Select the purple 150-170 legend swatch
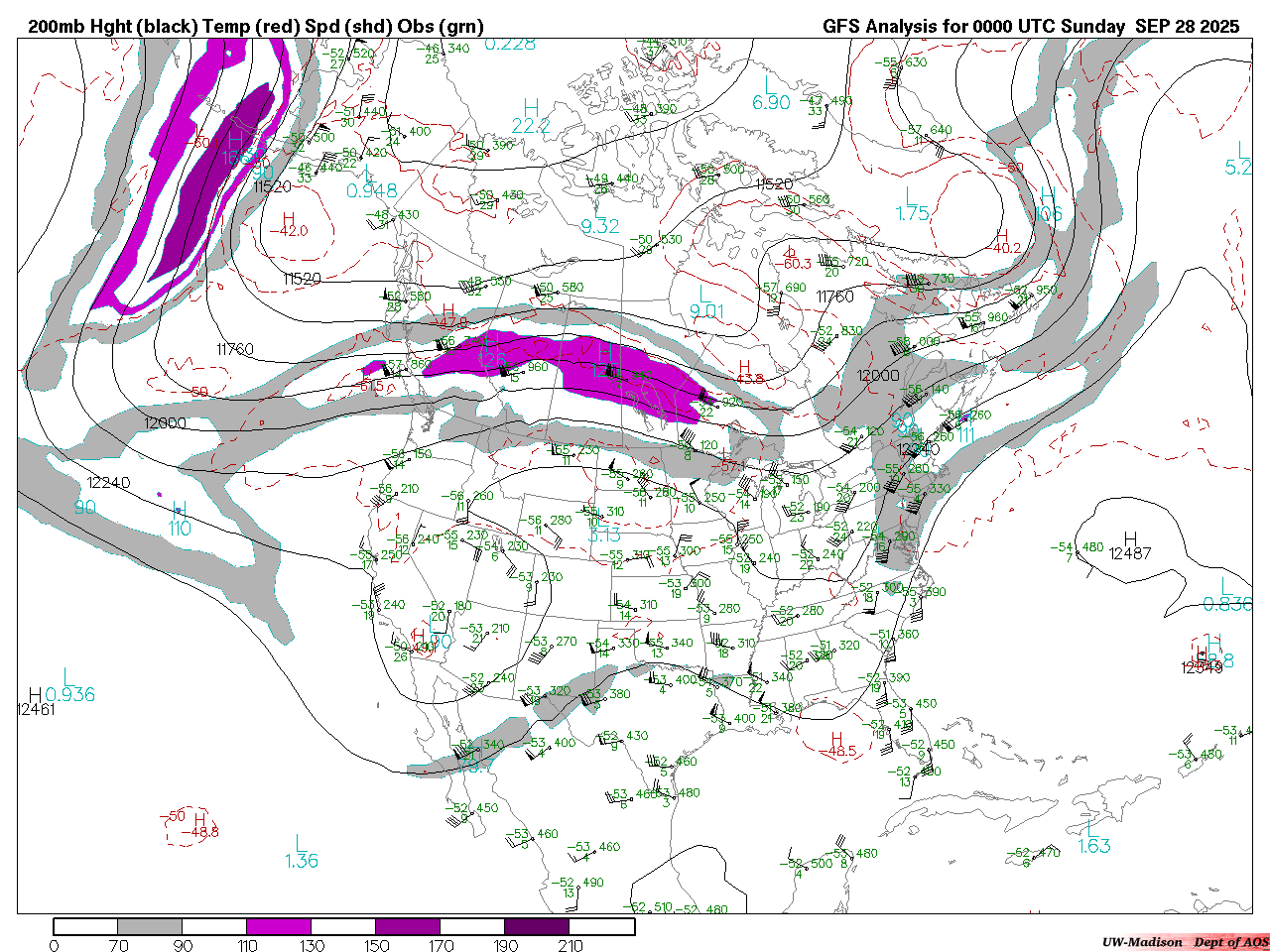This screenshot has height=952, width=1270. tap(408, 926)
